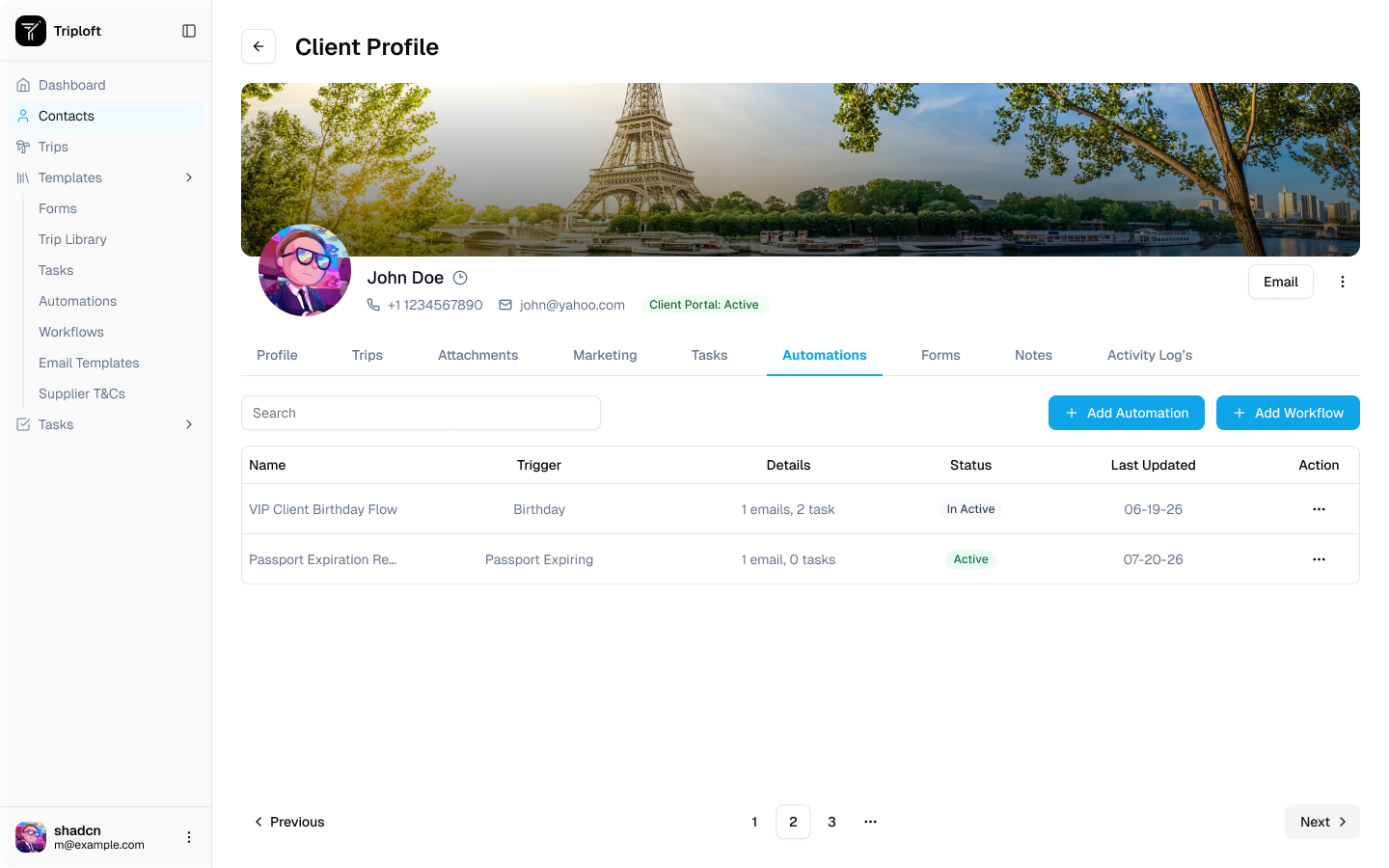Open the Notes tab
Image resolution: width=1389 pixels, height=868 pixels.
click(x=1033, y=355)
